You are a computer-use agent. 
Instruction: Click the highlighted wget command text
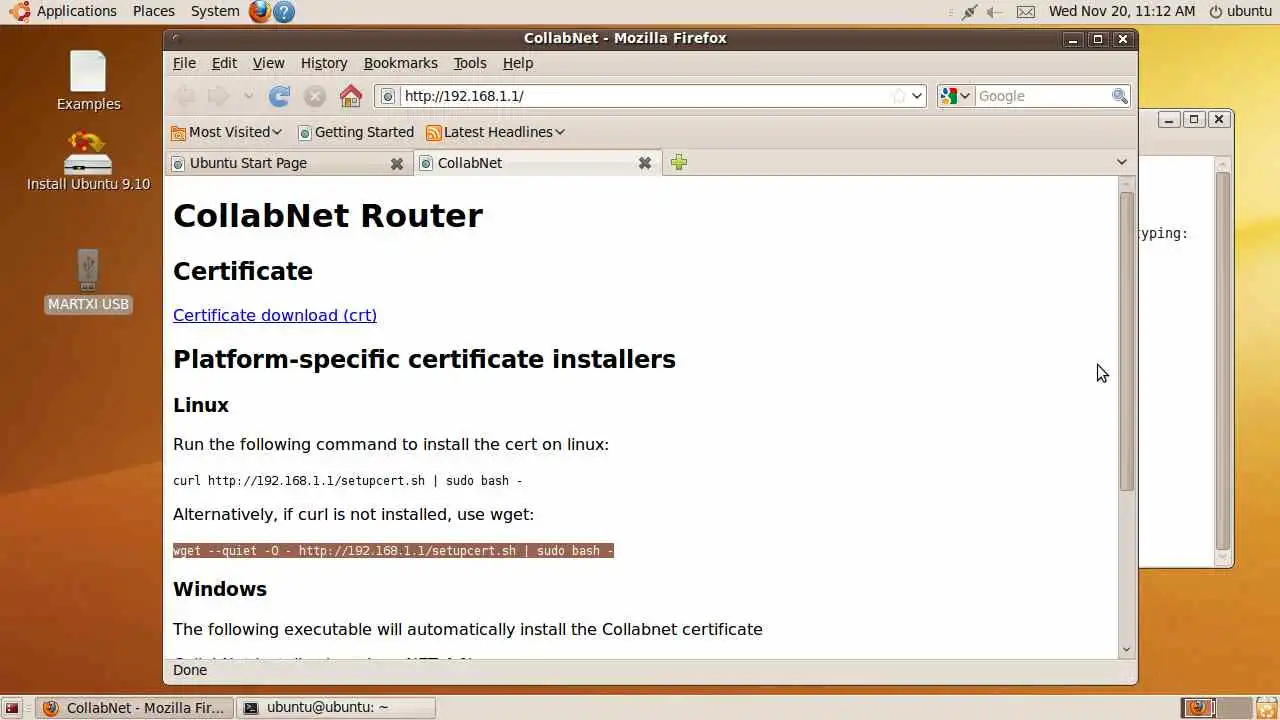pos(393,551)
